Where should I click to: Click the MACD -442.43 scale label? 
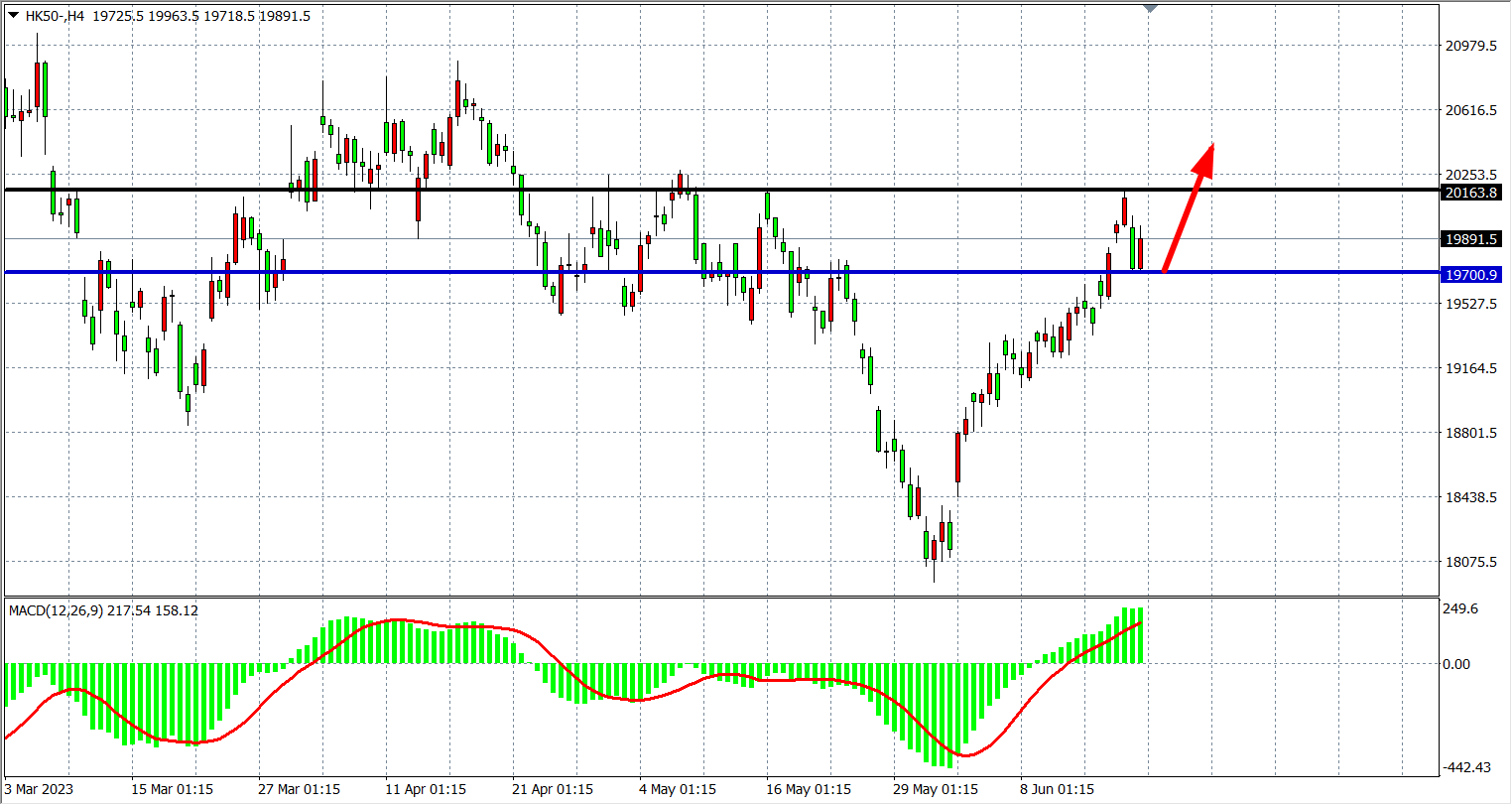pyautogui.click(x=1465, y=767)
